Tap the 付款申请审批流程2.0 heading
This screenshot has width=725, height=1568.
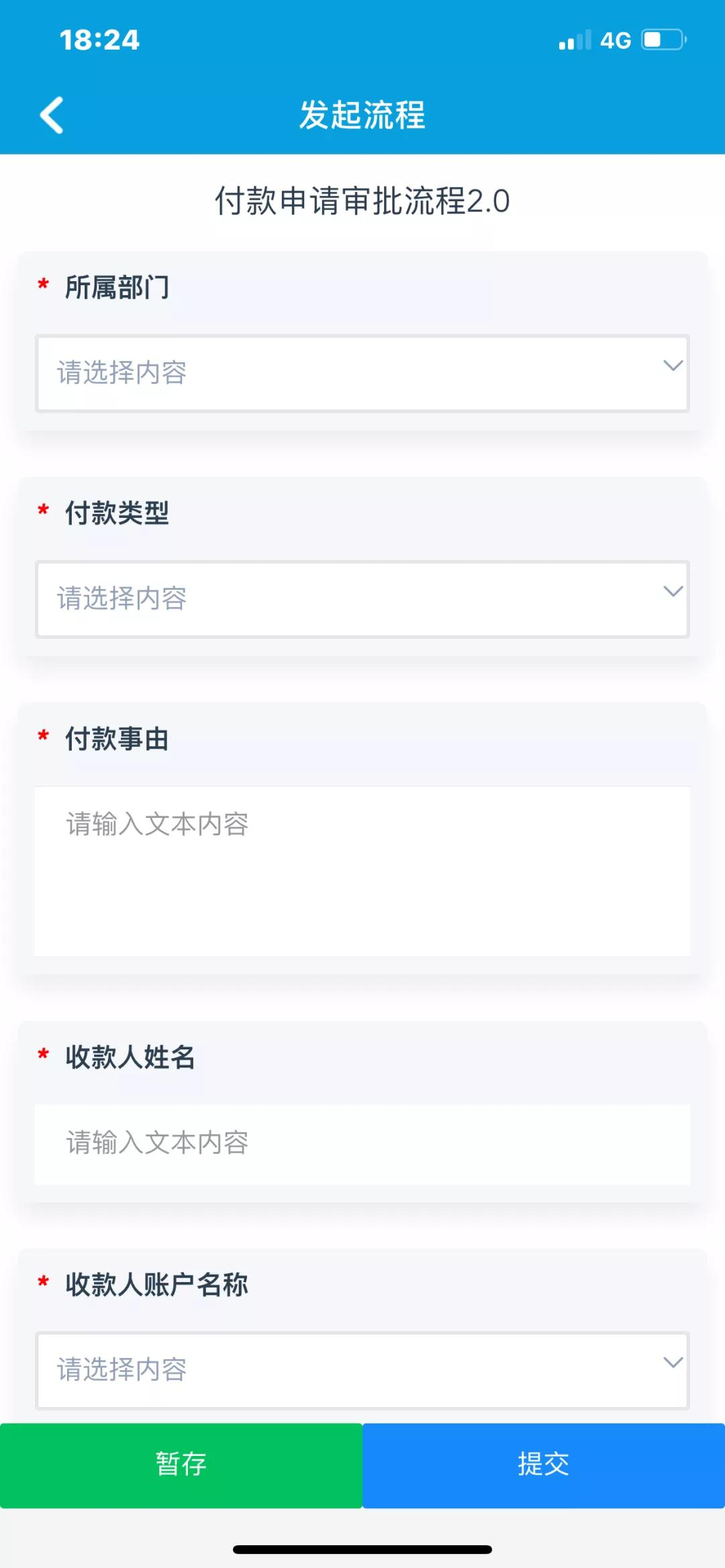(362, 201)
